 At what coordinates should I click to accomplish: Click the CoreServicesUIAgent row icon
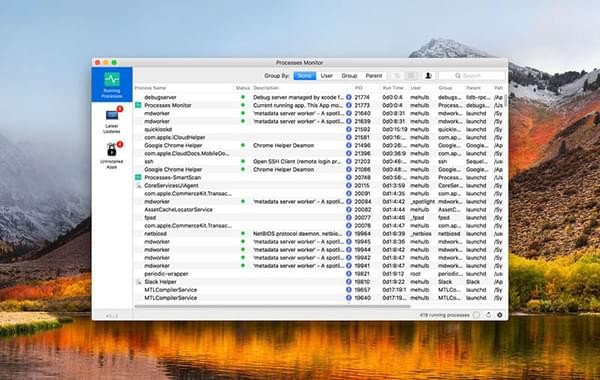click(139, 186)
